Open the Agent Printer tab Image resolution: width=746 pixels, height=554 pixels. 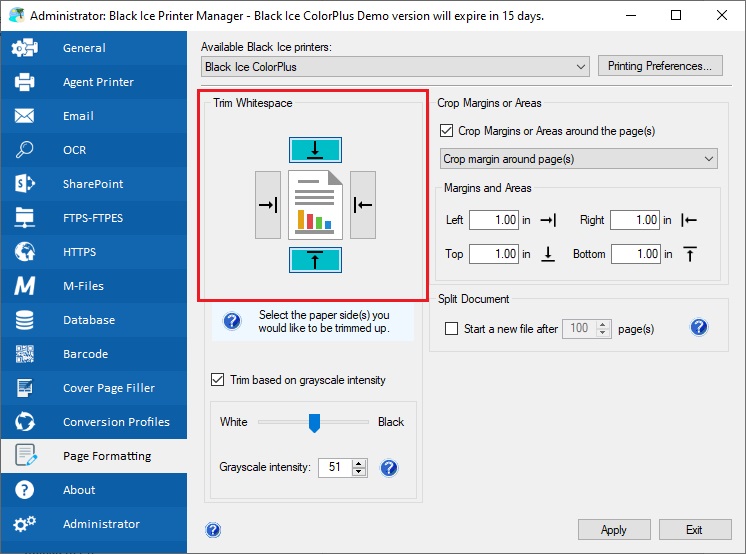(x=94, y=82)
